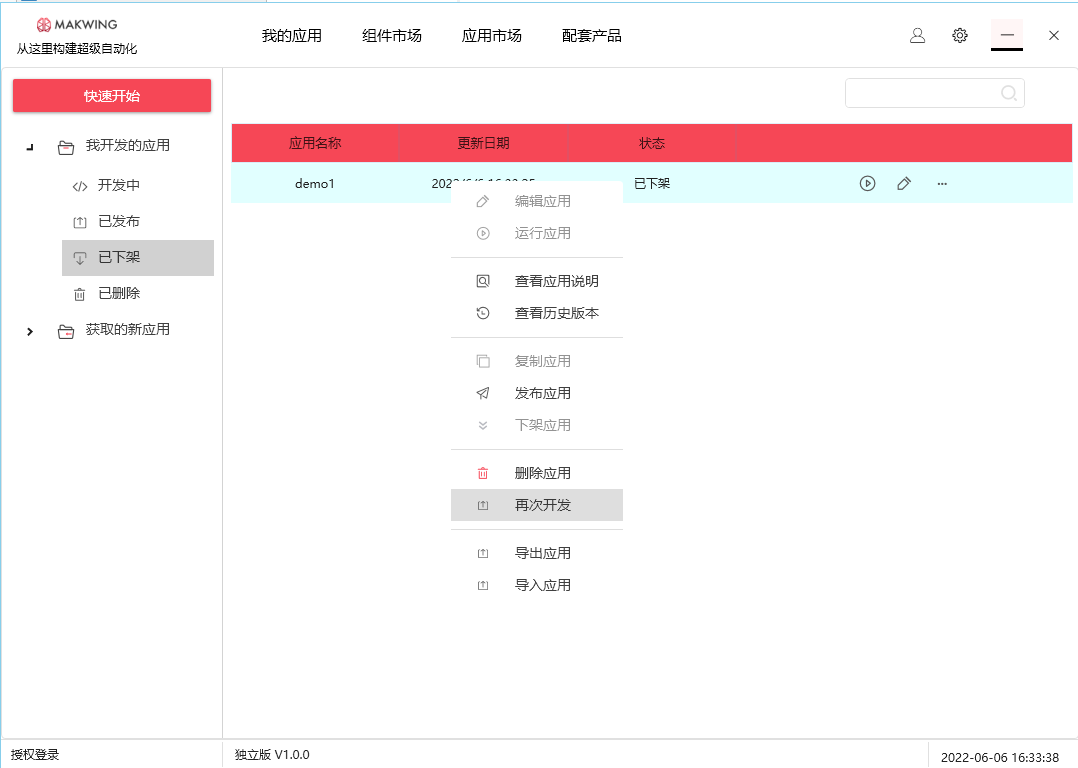This screenshot has height=768, width=1078.
Task: Click the user account icon in the top bar
Action: 917,35
